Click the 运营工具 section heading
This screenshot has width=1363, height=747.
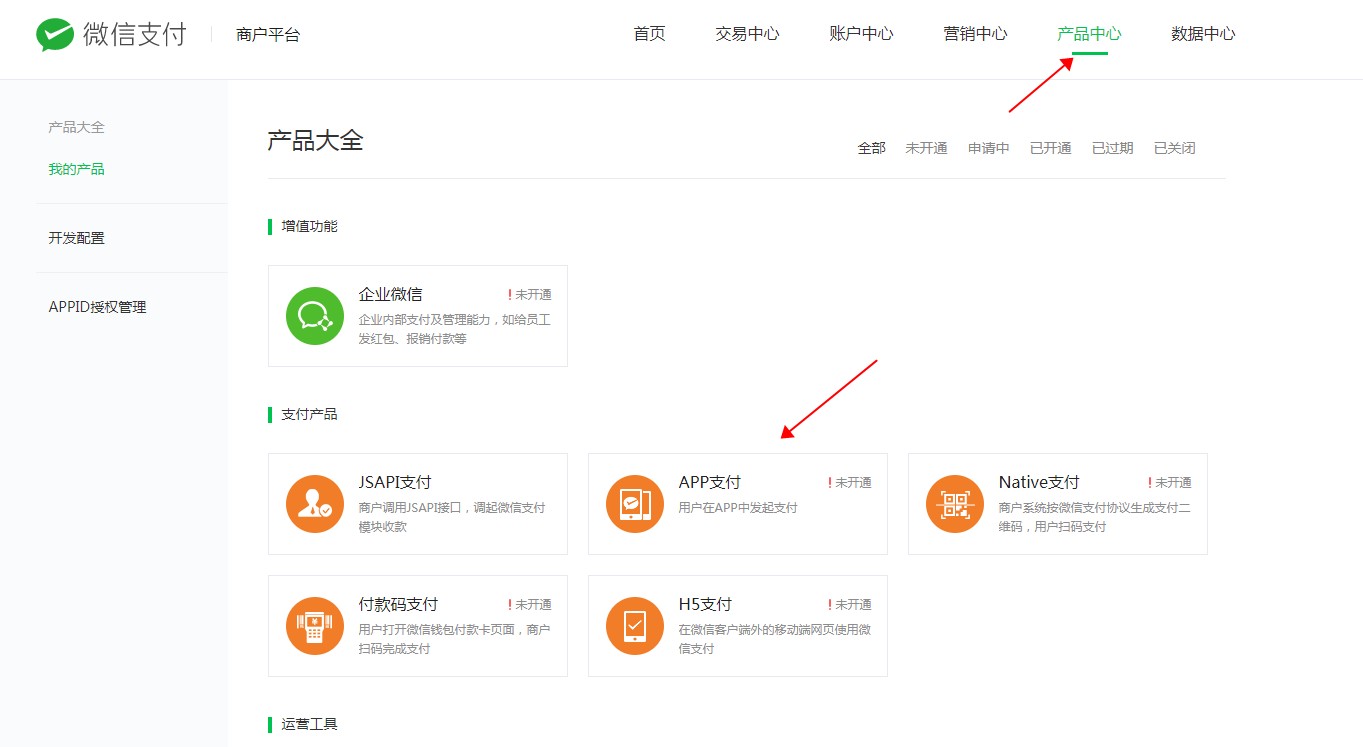click(309, 723)
